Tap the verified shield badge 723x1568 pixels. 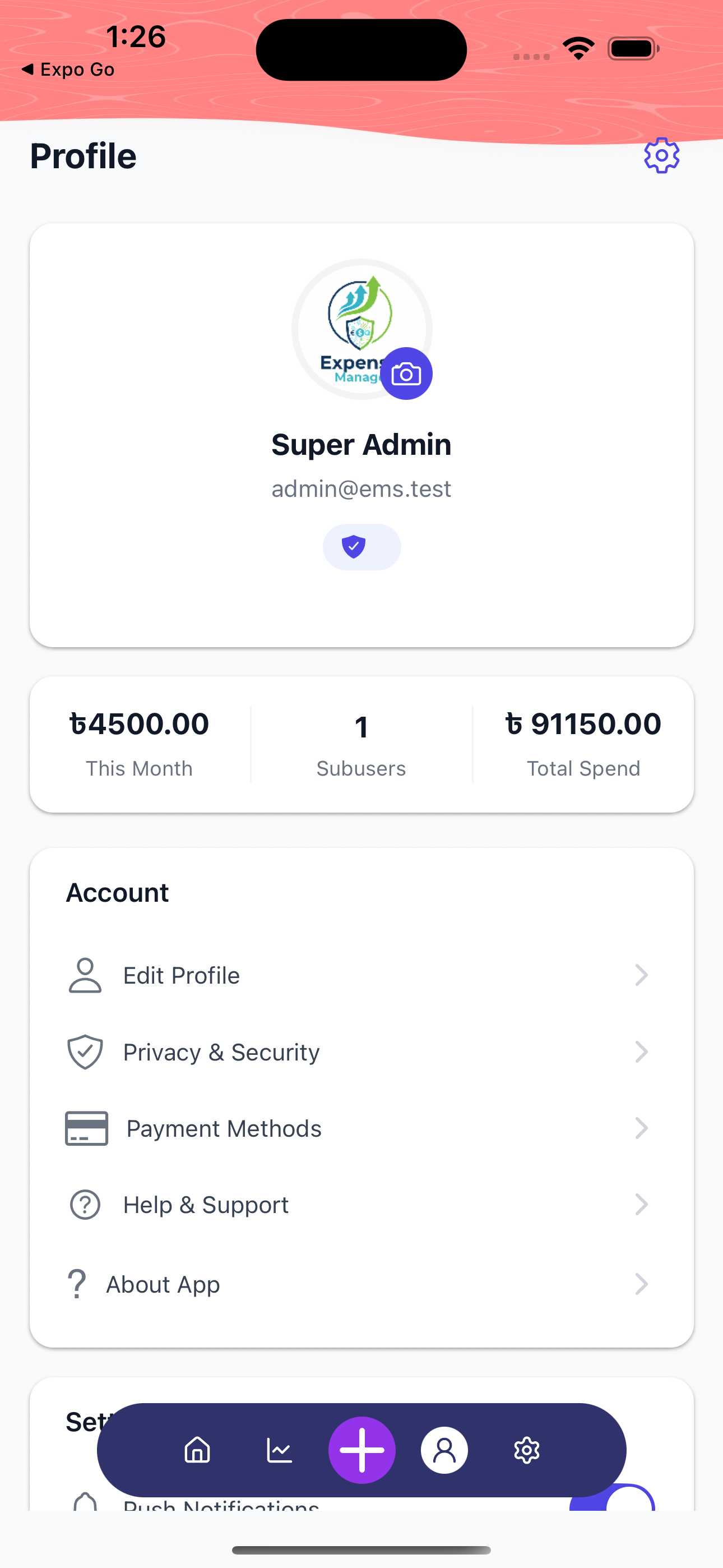pos(361,547)
